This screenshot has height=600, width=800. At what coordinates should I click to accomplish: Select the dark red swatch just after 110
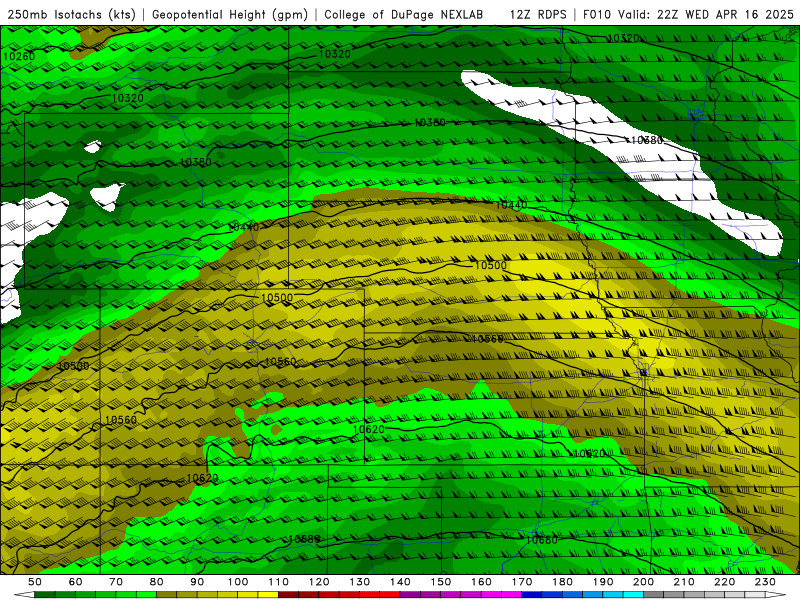point(289,595)
